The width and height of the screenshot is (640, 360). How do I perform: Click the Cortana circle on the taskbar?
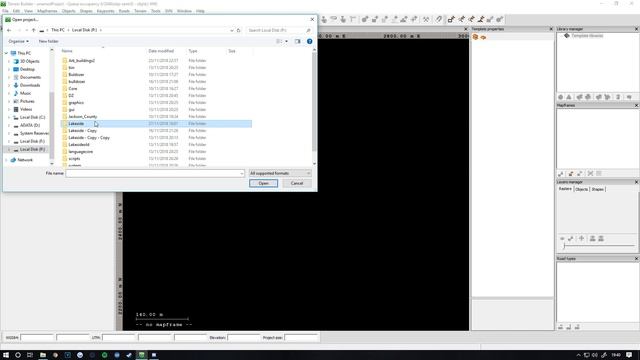click(18, 355)
